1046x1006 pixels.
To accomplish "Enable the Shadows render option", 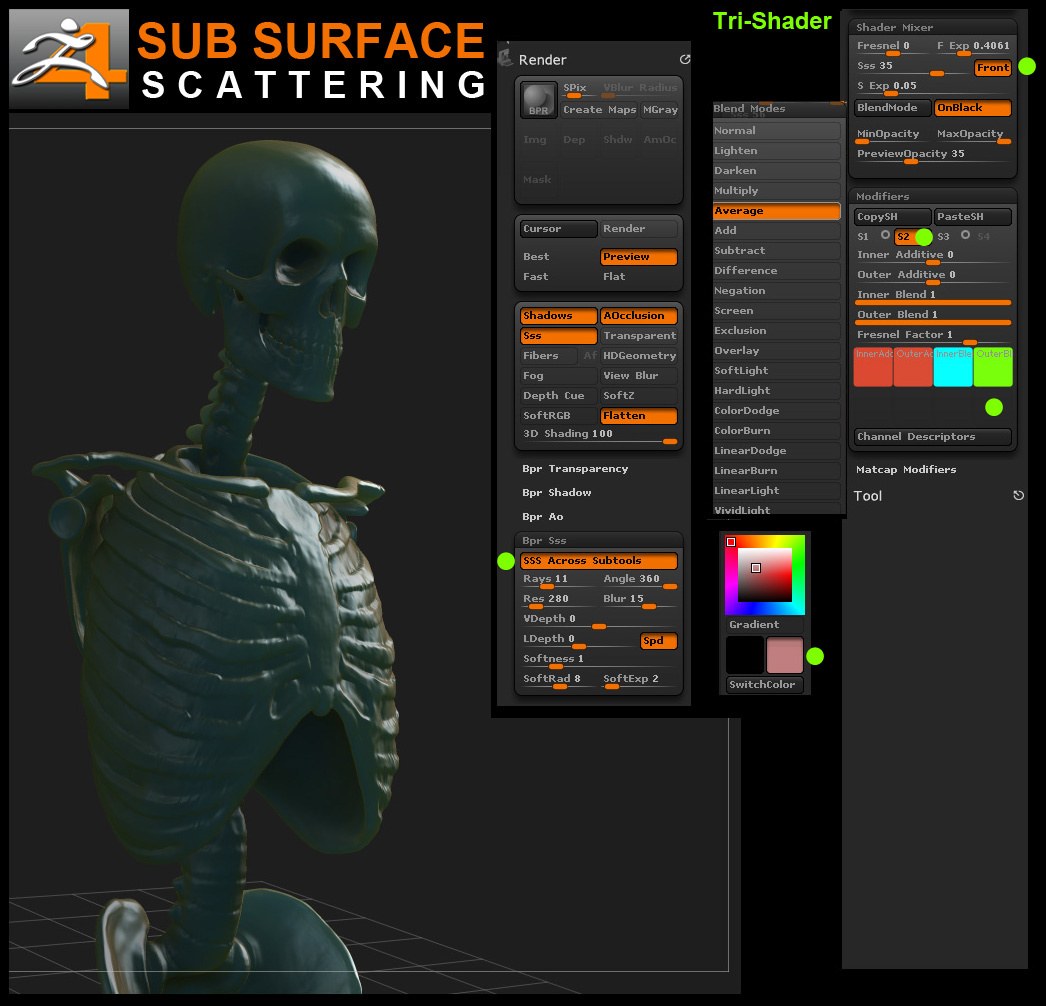I will click(x=558, y=316).
